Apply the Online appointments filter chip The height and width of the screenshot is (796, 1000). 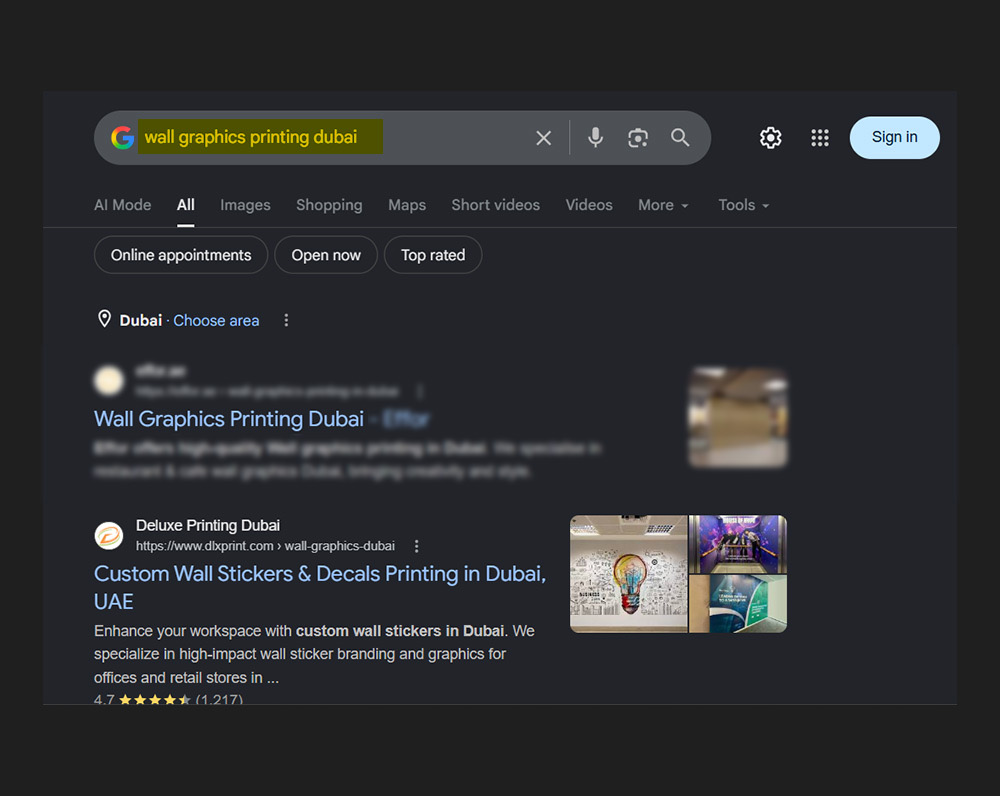pyautogui.click(x=181, y=255)
